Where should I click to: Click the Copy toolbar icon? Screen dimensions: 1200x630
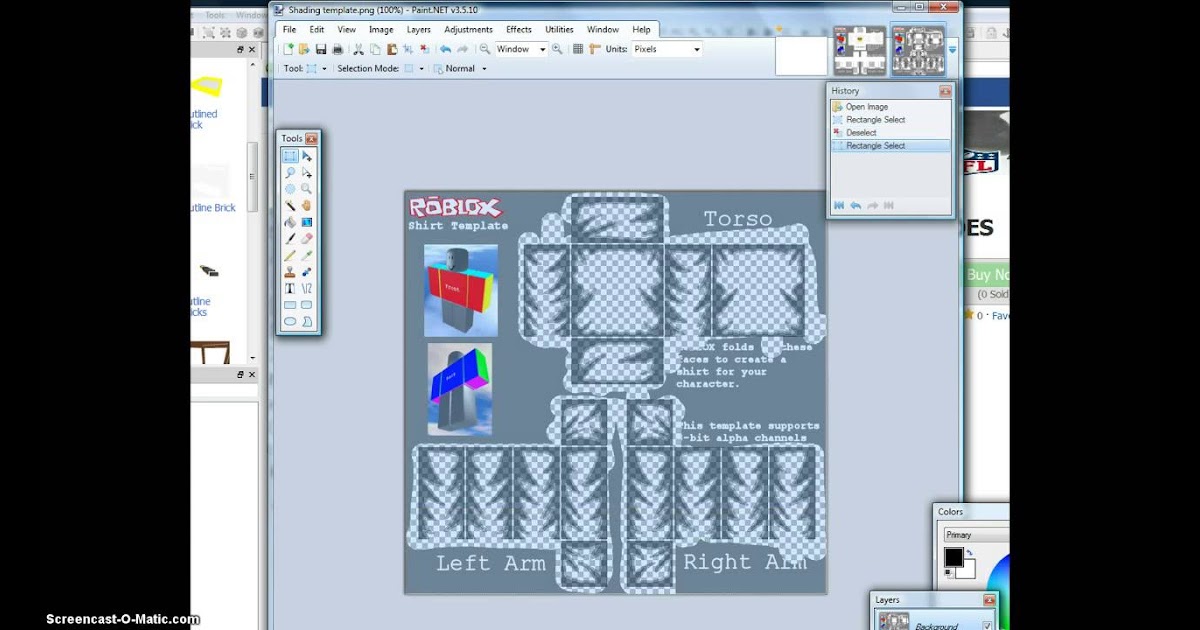[375, 49]
